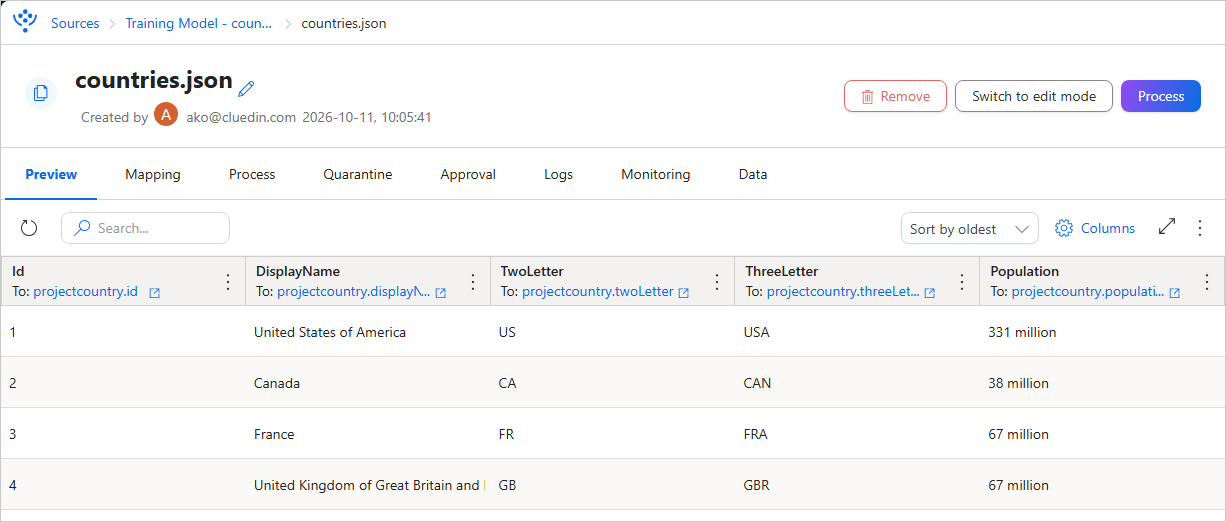1226x522 pixels.
Task: Open external link icon for projectcountry.displayName
Action: [441, 293]
